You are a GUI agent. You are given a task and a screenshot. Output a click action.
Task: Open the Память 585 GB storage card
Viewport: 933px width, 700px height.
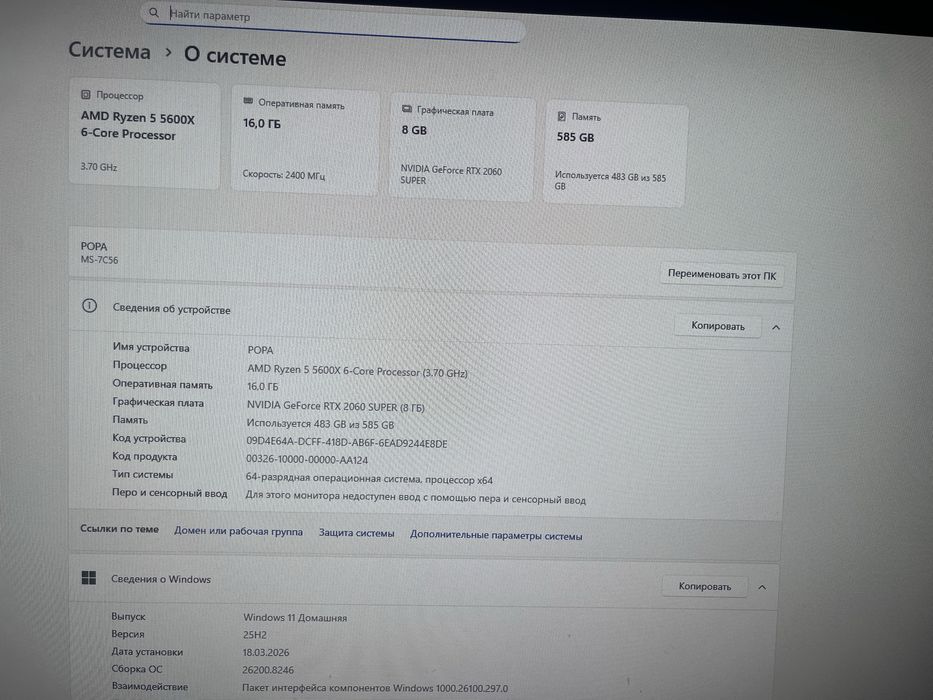point(616,155)
